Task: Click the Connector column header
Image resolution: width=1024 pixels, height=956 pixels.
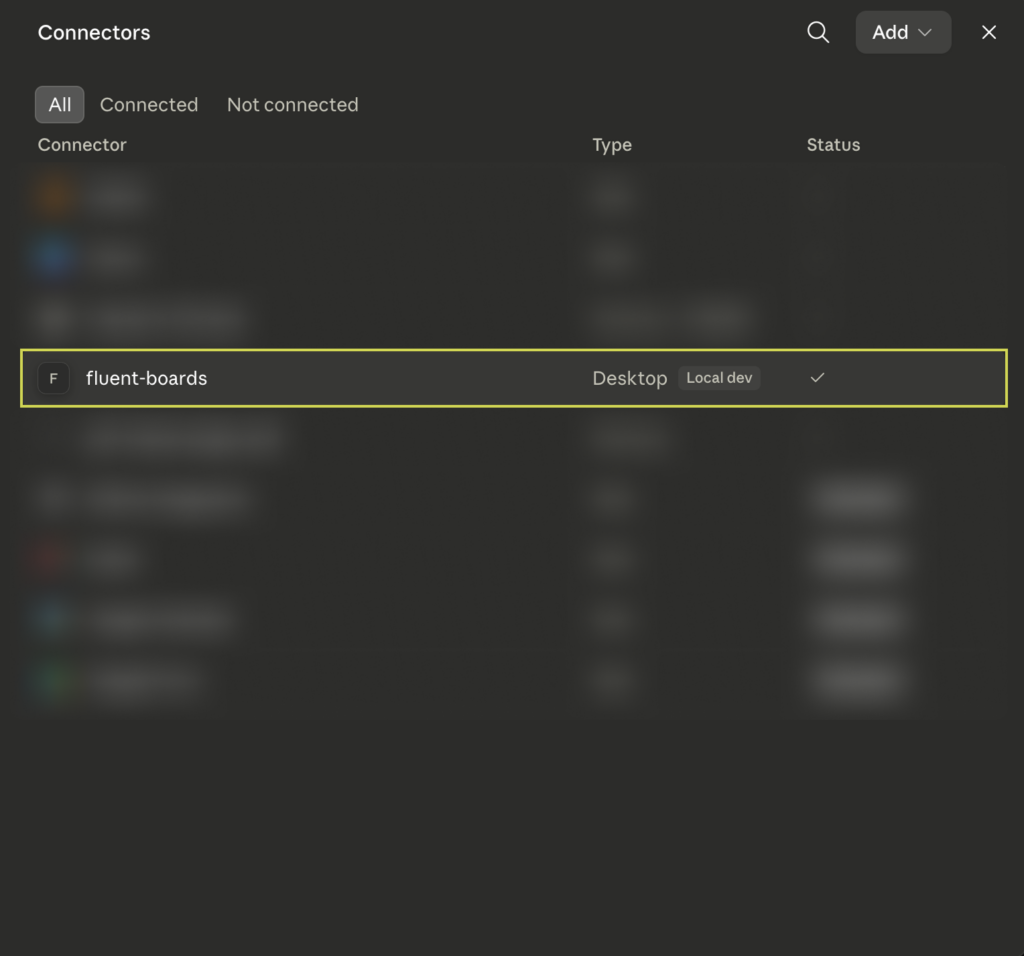Action: [82, 145]
